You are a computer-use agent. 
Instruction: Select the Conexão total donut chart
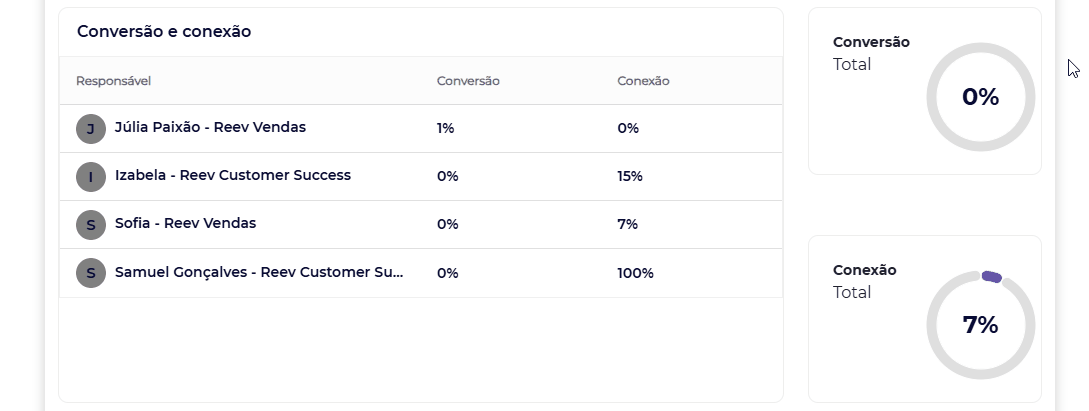click(x=981, y=325)
